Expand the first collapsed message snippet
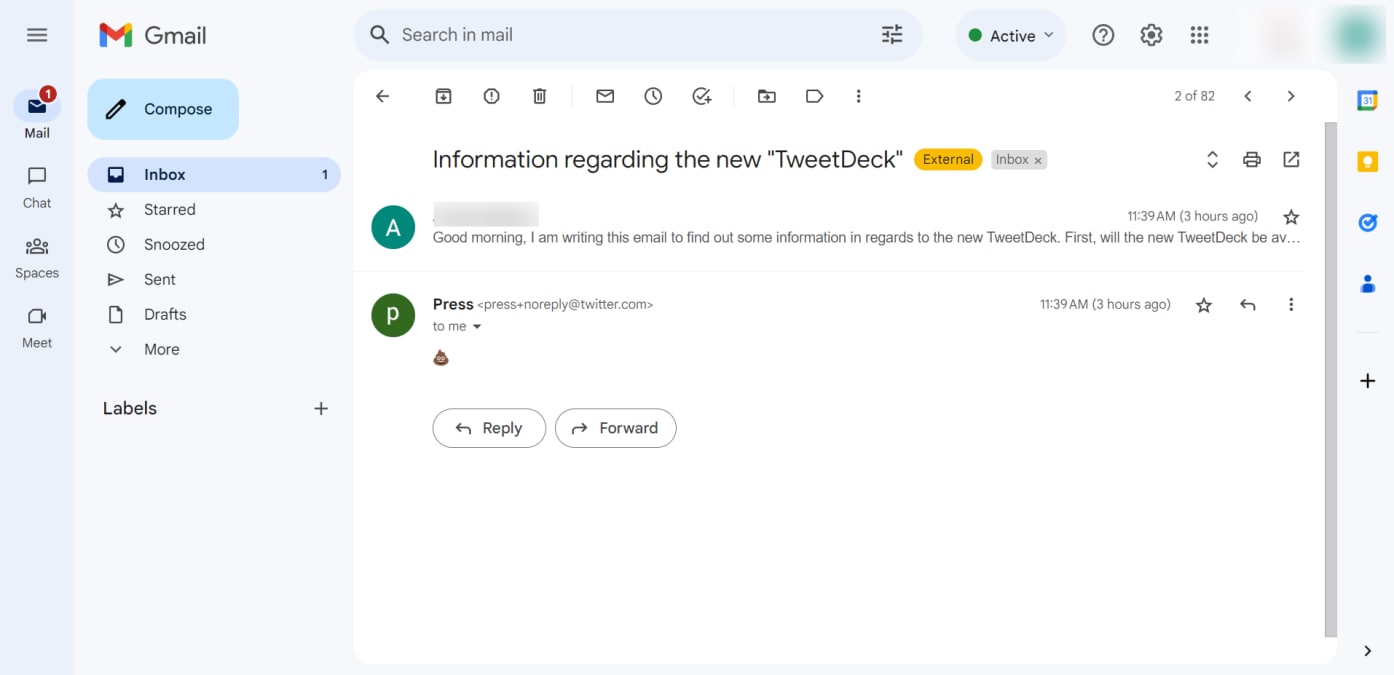 [866, 238]
